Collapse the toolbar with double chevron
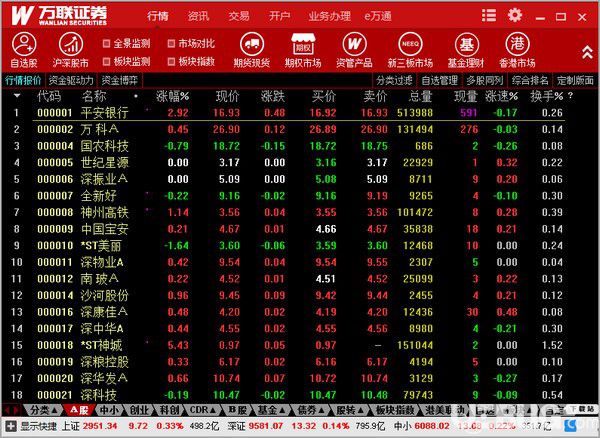The image size is (600, 438). [x=587, y=52]
